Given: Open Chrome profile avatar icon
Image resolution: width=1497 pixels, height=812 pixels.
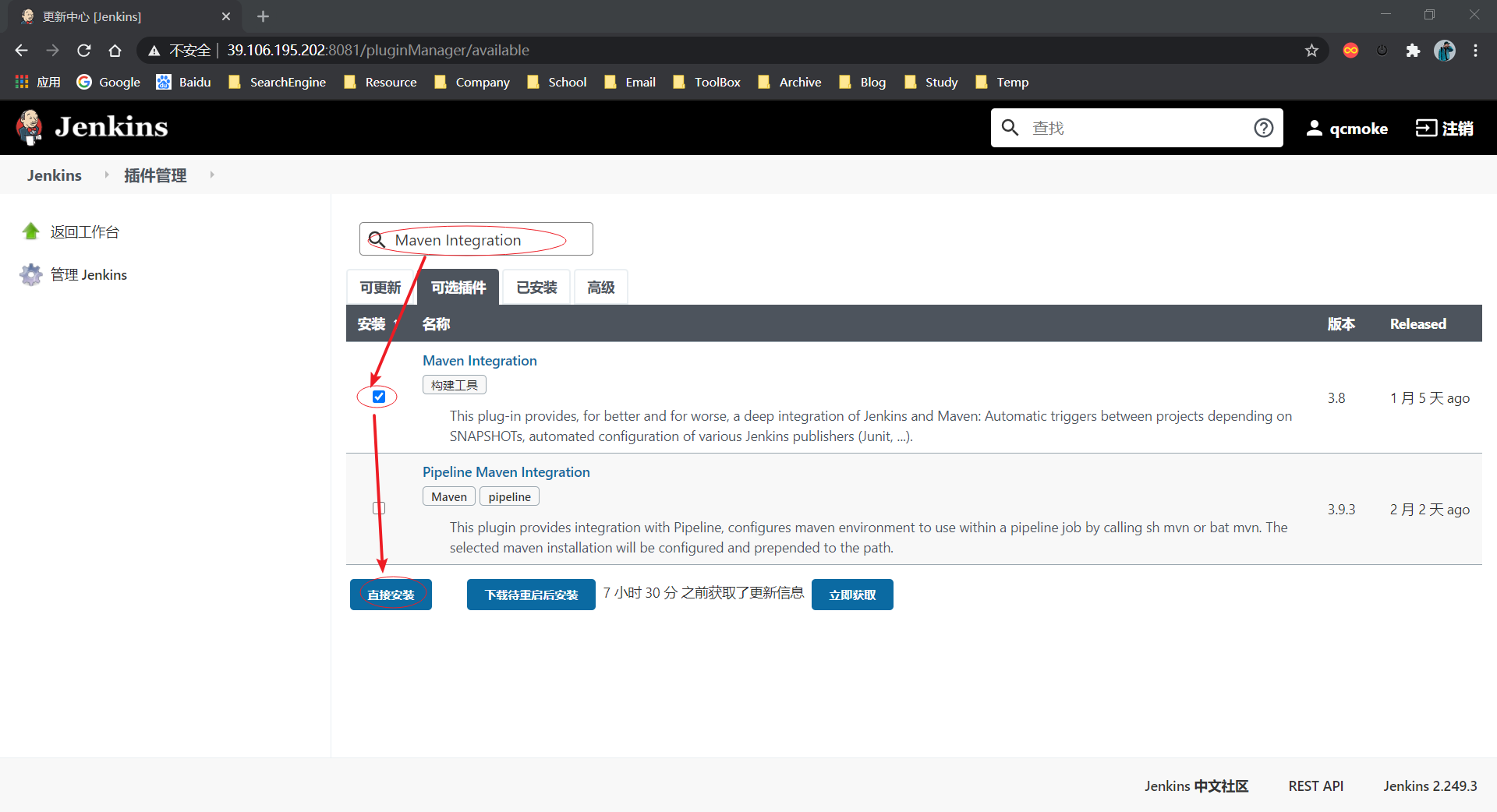Looking at the screenshot, I should 1444,50.
